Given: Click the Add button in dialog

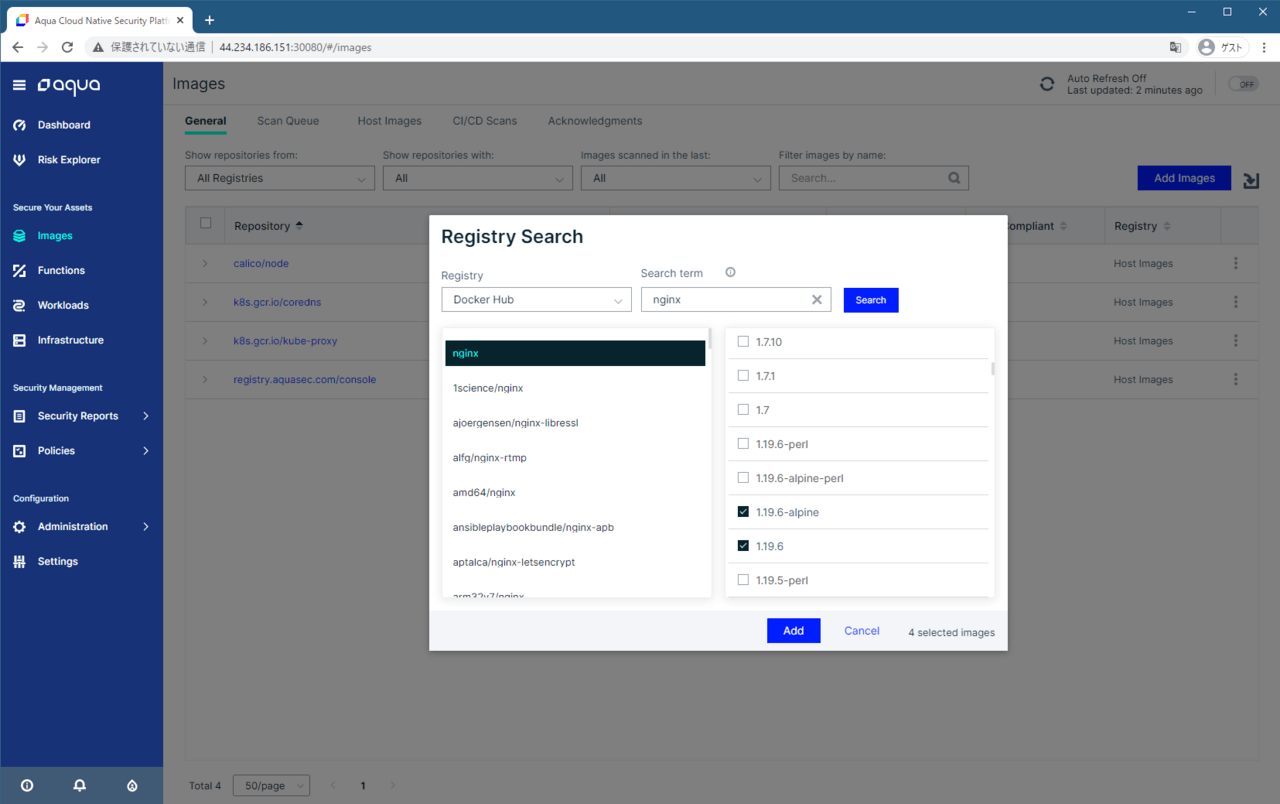Looking at the screenshot, I should [x=794, y=631].
